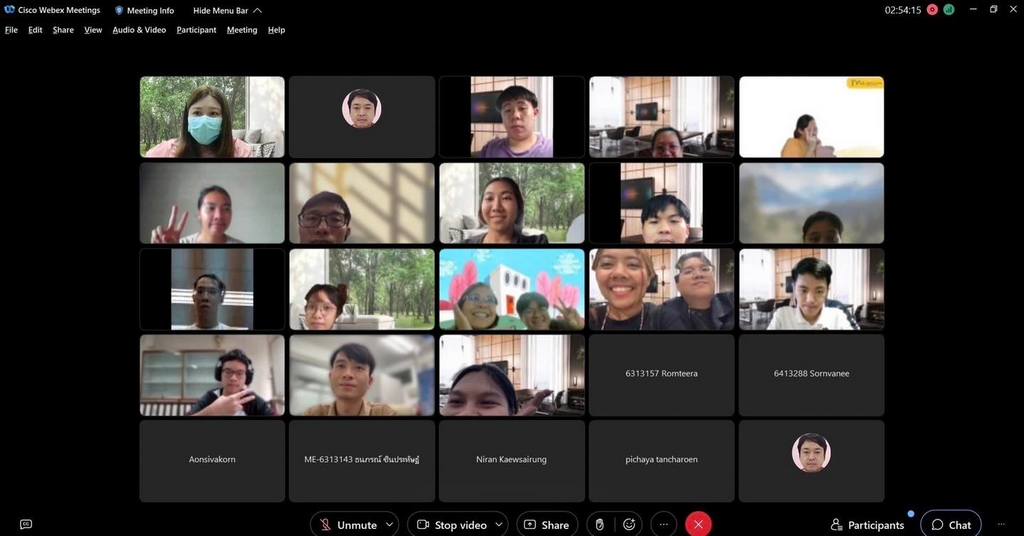The image size is (1024, 536).
Task: Open the more options ellipsis in toolbar
Action: click(x=663, y=524)
